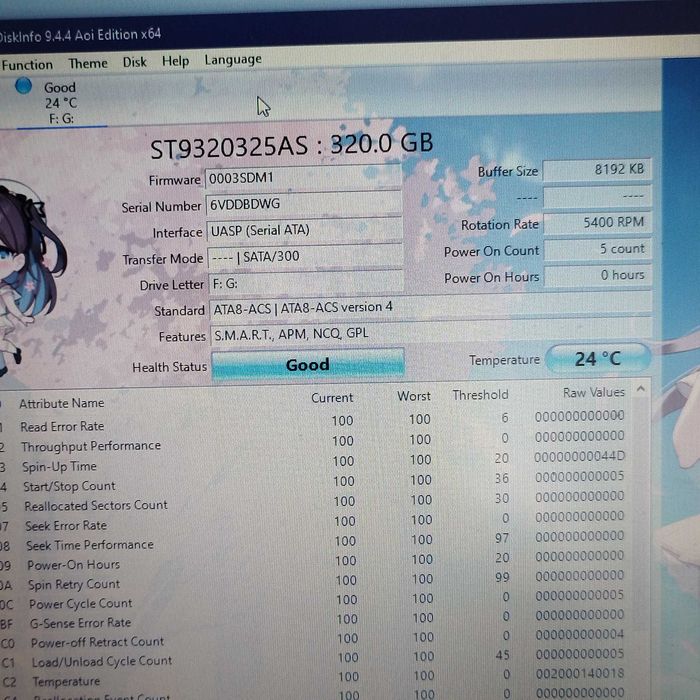
Task: Click threshold value 97 of Seek Time Performance
Action: [502, 538]
